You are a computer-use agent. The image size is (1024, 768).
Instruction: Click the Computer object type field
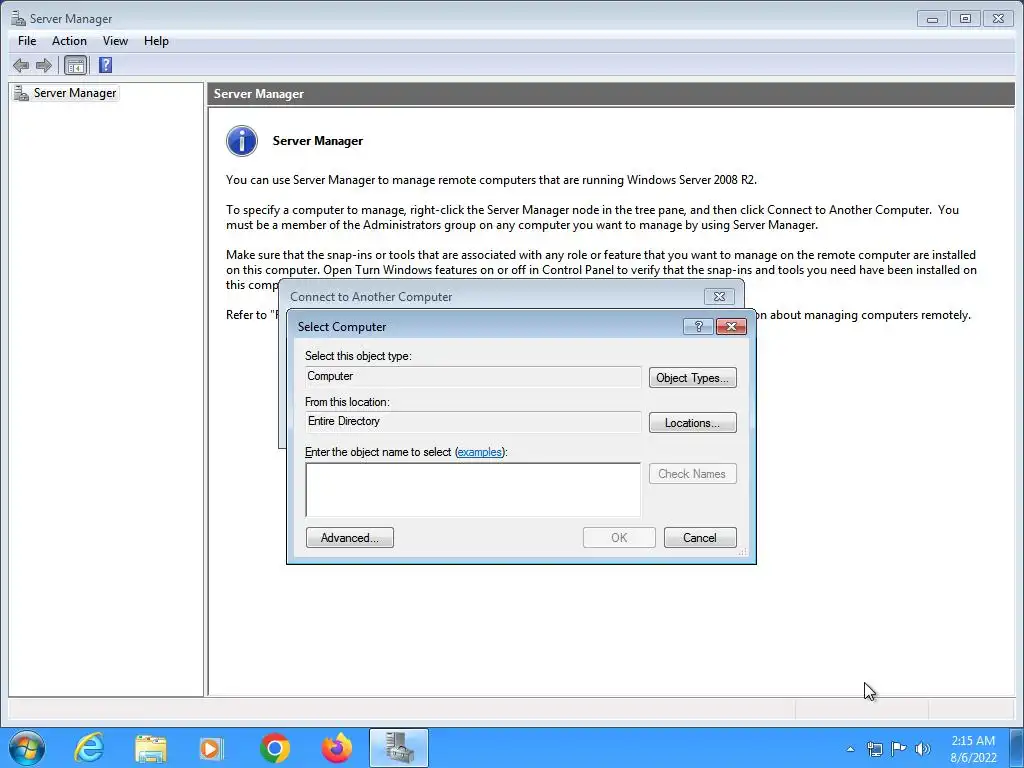click(473, 376)
